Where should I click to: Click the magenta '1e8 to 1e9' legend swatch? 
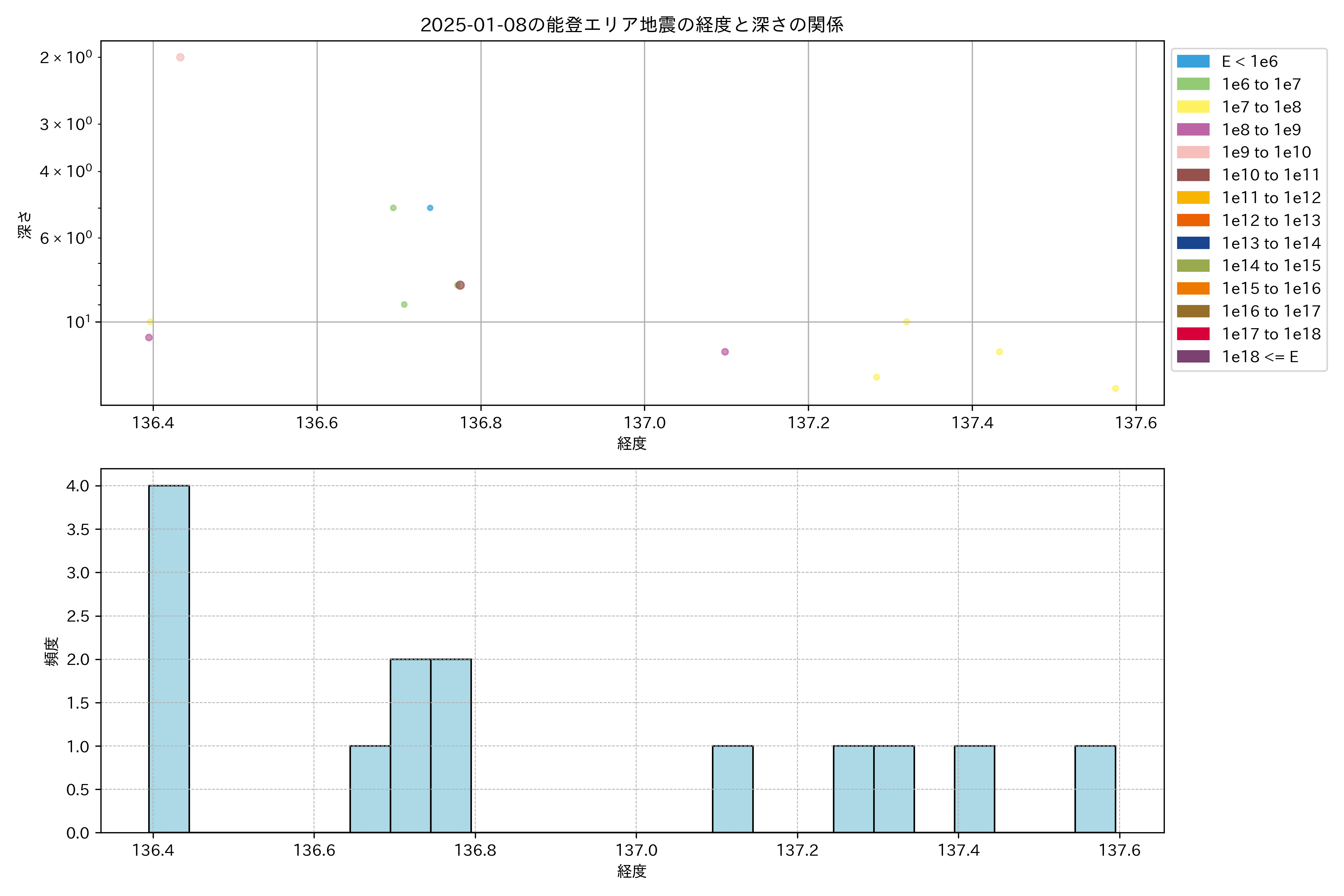pos(1192,130)
